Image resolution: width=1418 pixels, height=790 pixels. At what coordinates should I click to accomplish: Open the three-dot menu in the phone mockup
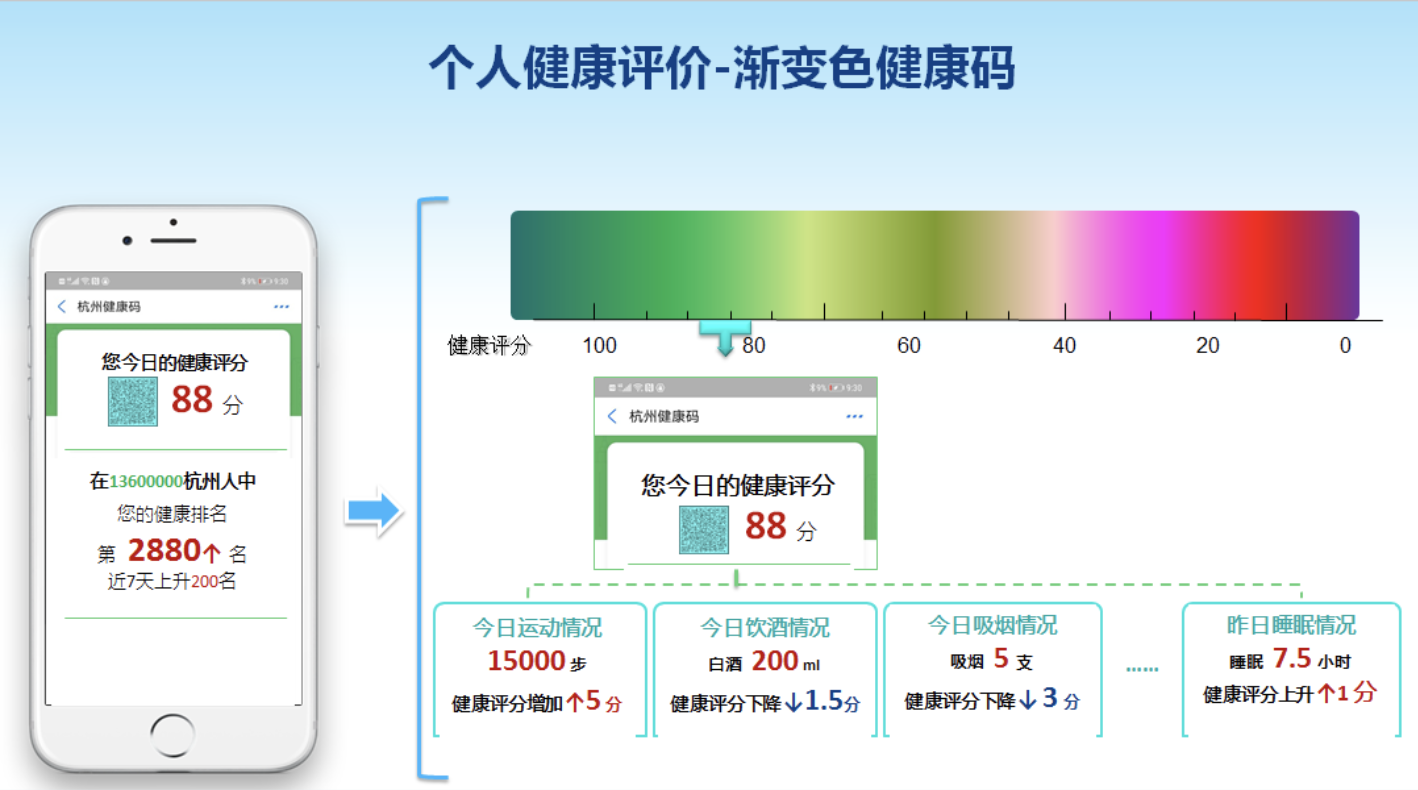pyautogui.click(x=281, y=307)
